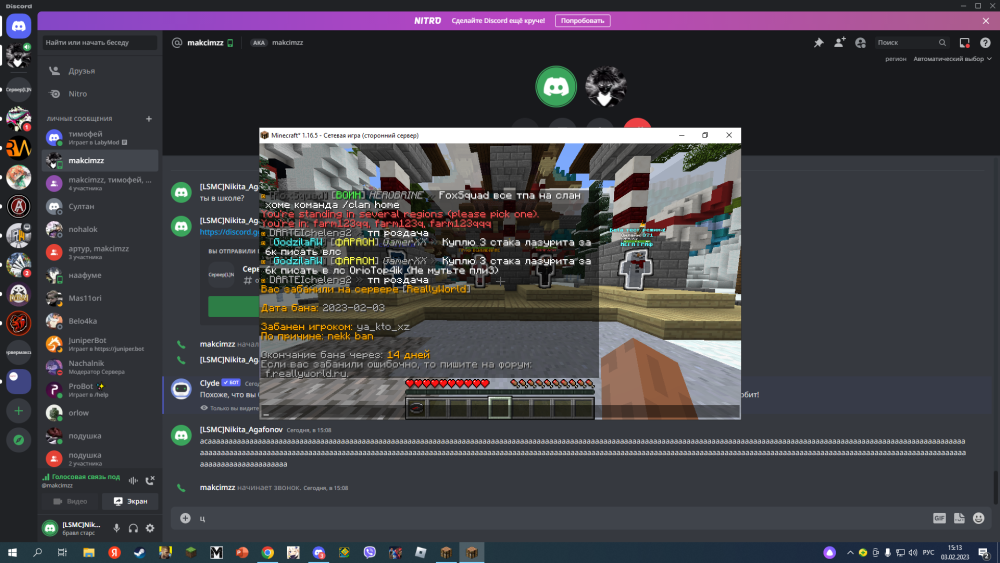Open ProBot direct message

99,390
